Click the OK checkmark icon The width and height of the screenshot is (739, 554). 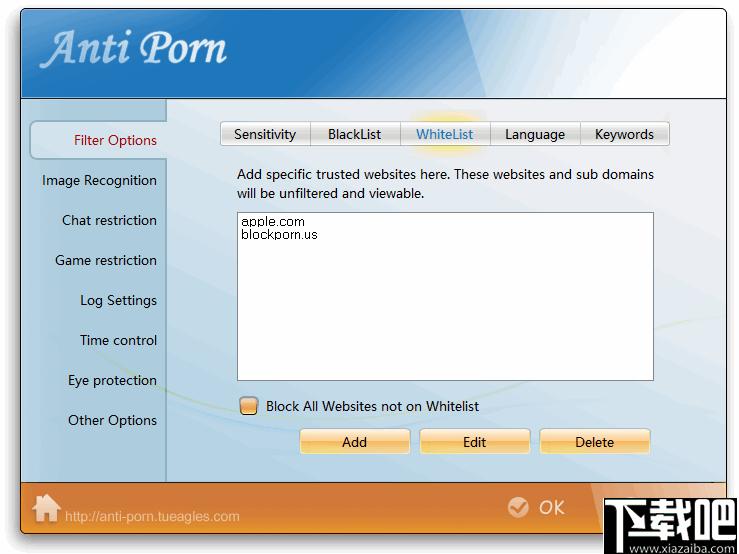[x=518, y=507]
